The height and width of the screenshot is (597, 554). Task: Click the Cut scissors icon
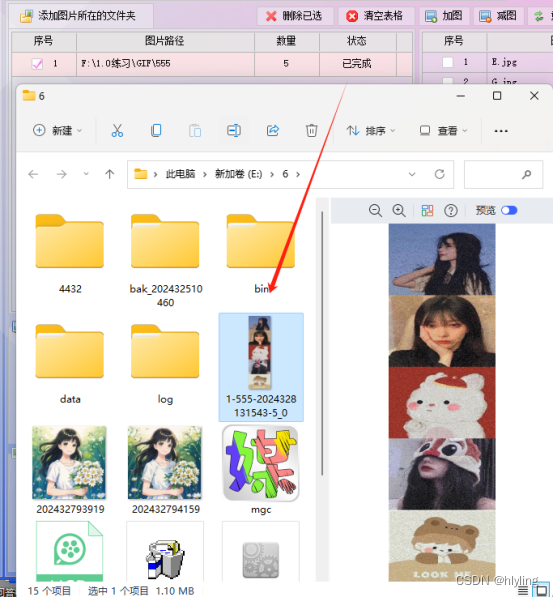pos(117,131)
